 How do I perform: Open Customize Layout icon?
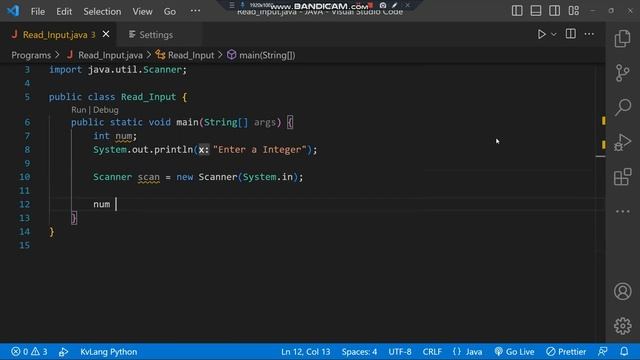pyautogui.click(x=573, y=11)
